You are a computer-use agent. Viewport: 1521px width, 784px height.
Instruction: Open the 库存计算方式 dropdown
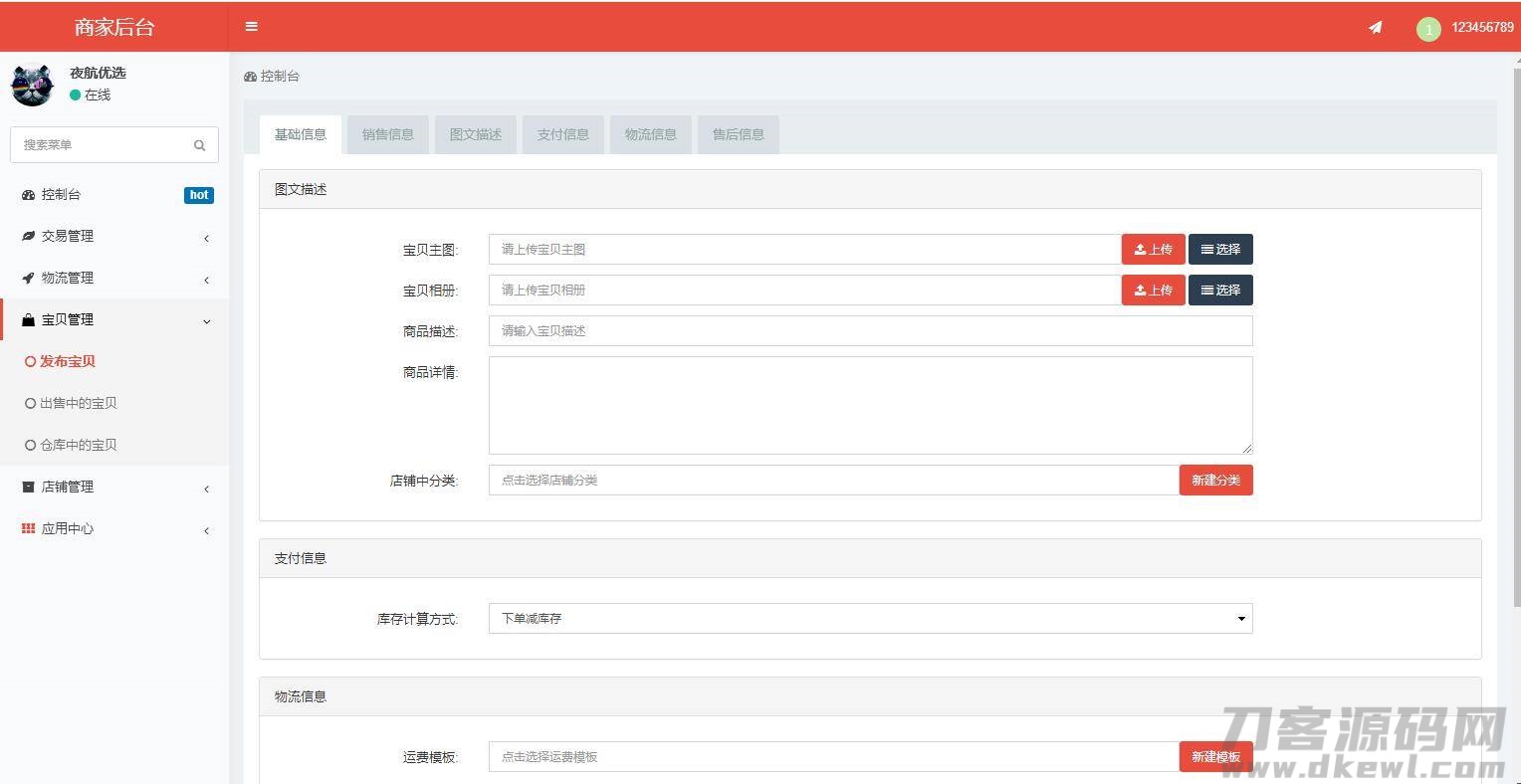click(x=870, y=619)
